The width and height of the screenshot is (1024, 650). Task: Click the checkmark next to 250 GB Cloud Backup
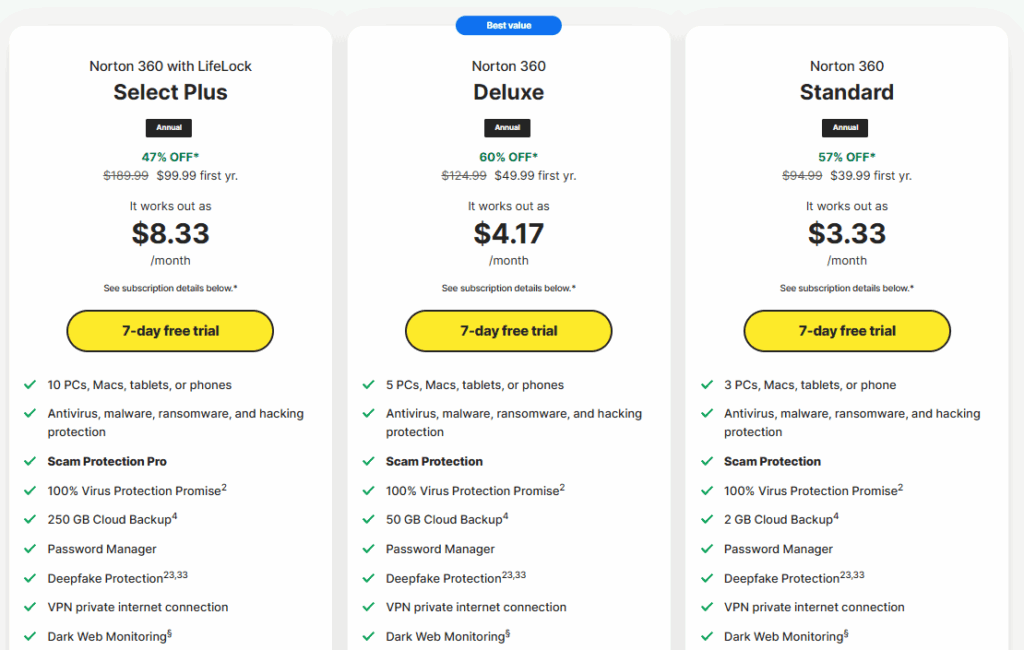pos(28,519)
